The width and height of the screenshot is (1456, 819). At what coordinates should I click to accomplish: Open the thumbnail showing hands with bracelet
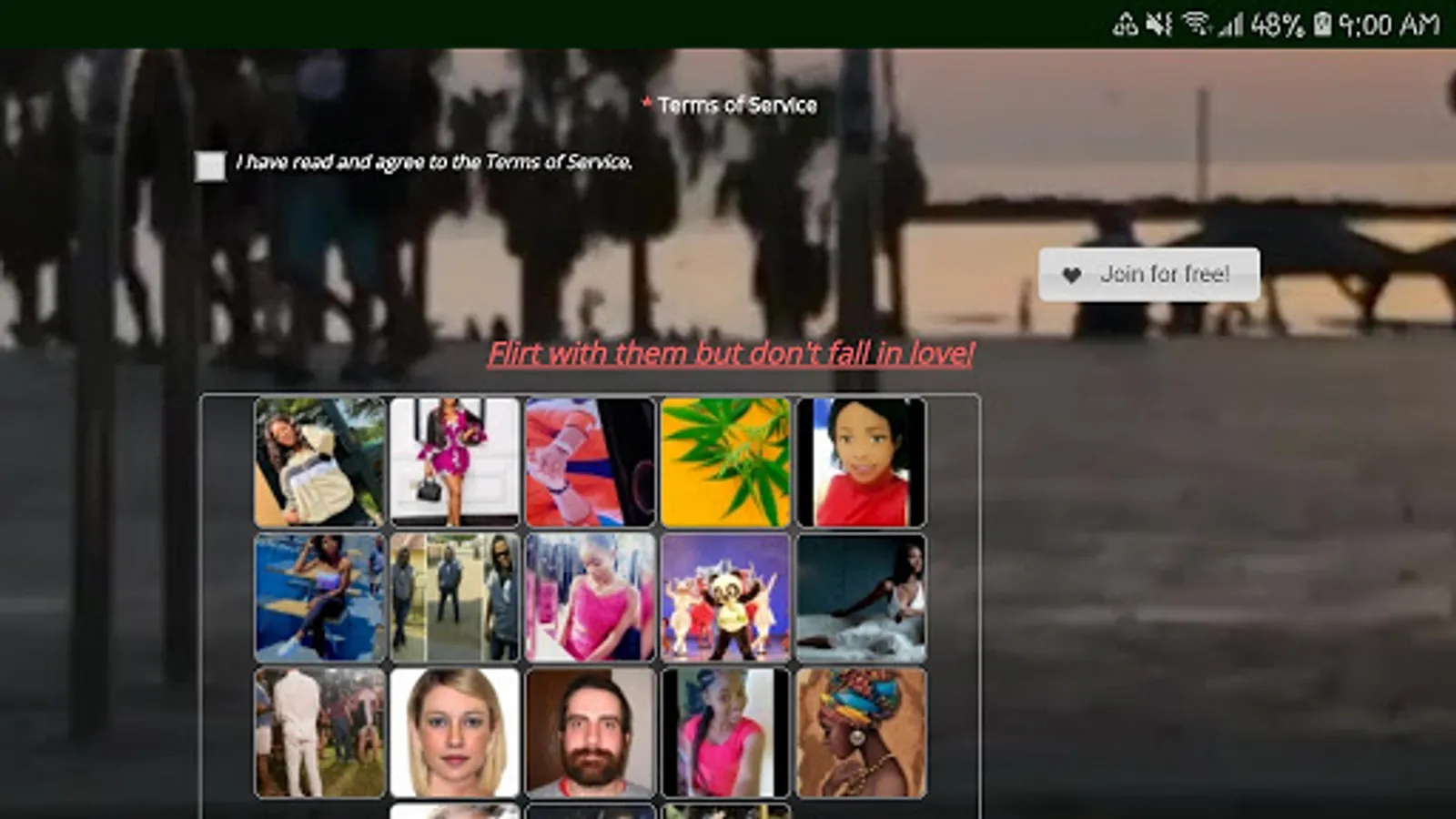tap(590, 462)
